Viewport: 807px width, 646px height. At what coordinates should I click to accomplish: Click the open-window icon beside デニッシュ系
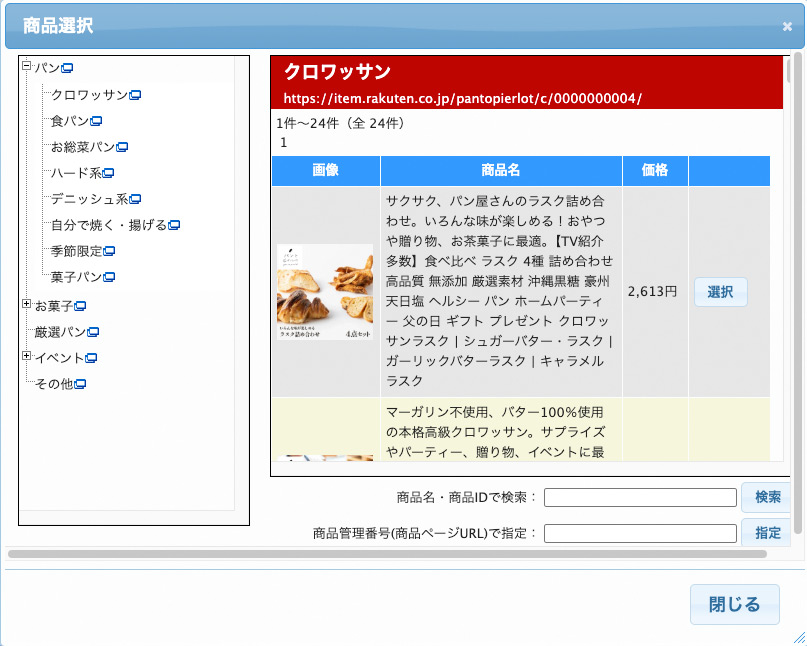(135, 199)
